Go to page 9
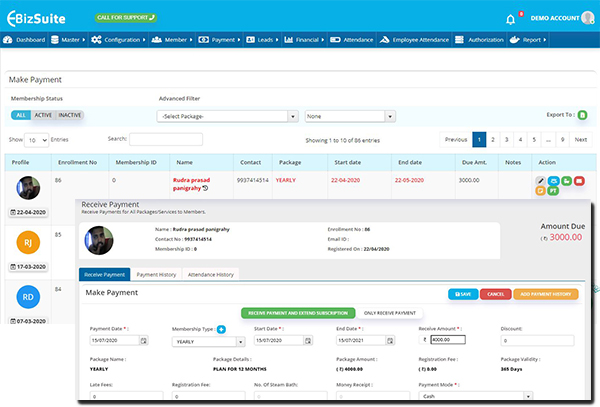Screen dimensions: 600x407 pyautogui.click(x=562, y=140)
